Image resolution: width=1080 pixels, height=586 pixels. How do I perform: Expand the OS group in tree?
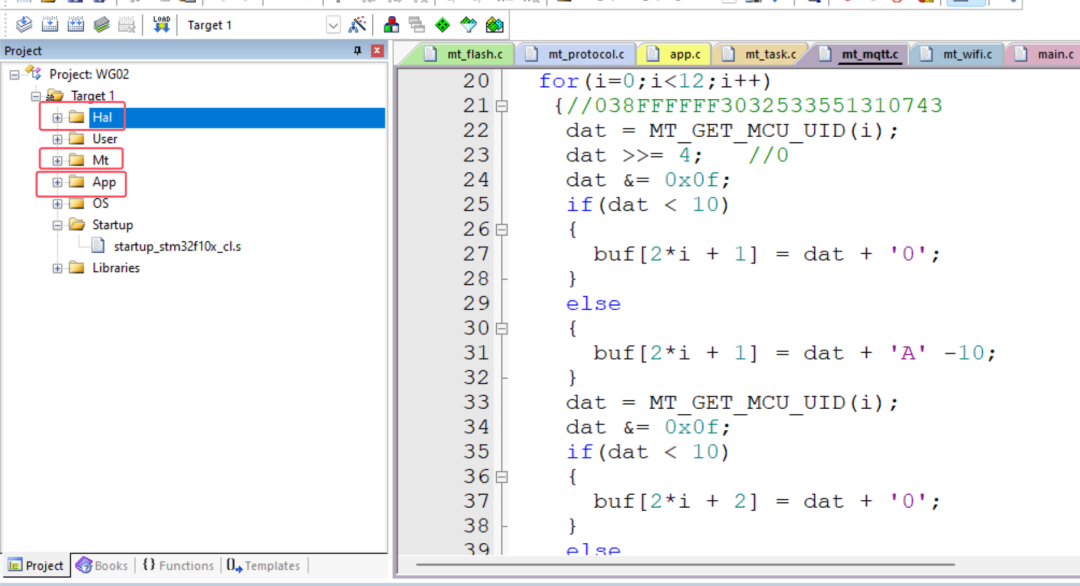[57, 204]
